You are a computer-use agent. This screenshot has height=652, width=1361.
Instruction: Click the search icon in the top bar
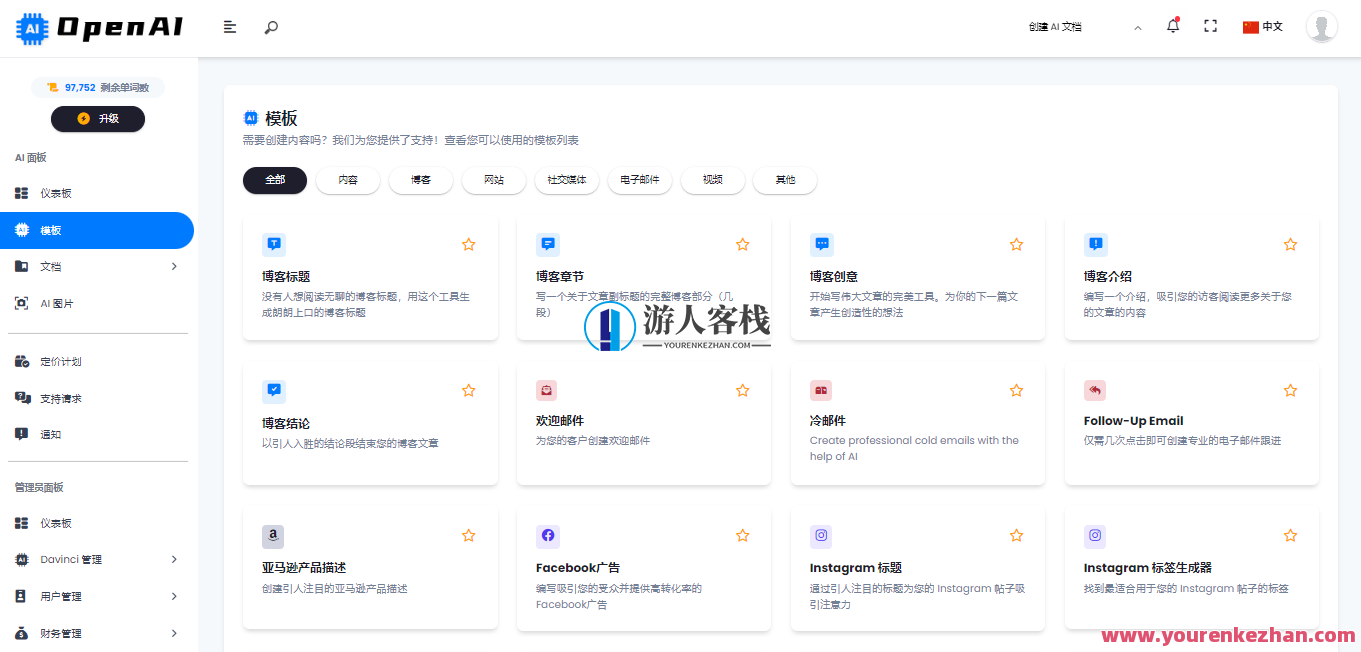(x=270, y=27)
